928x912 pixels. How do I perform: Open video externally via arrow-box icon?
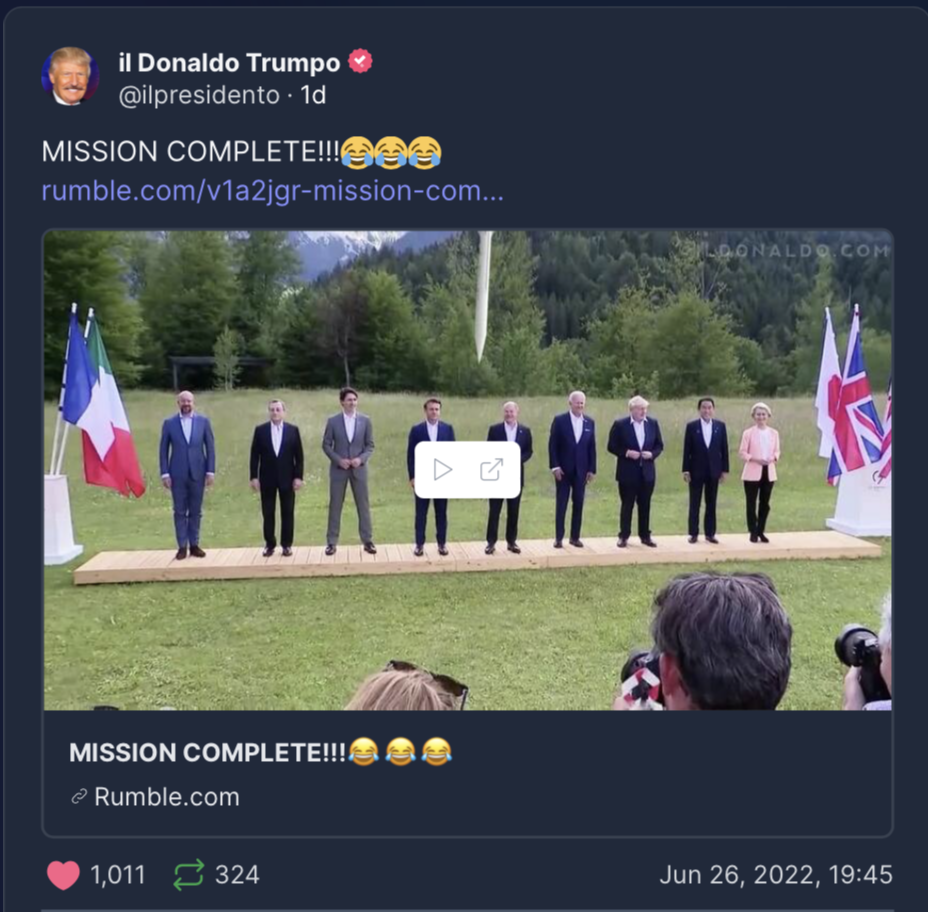tap(491, 470)
